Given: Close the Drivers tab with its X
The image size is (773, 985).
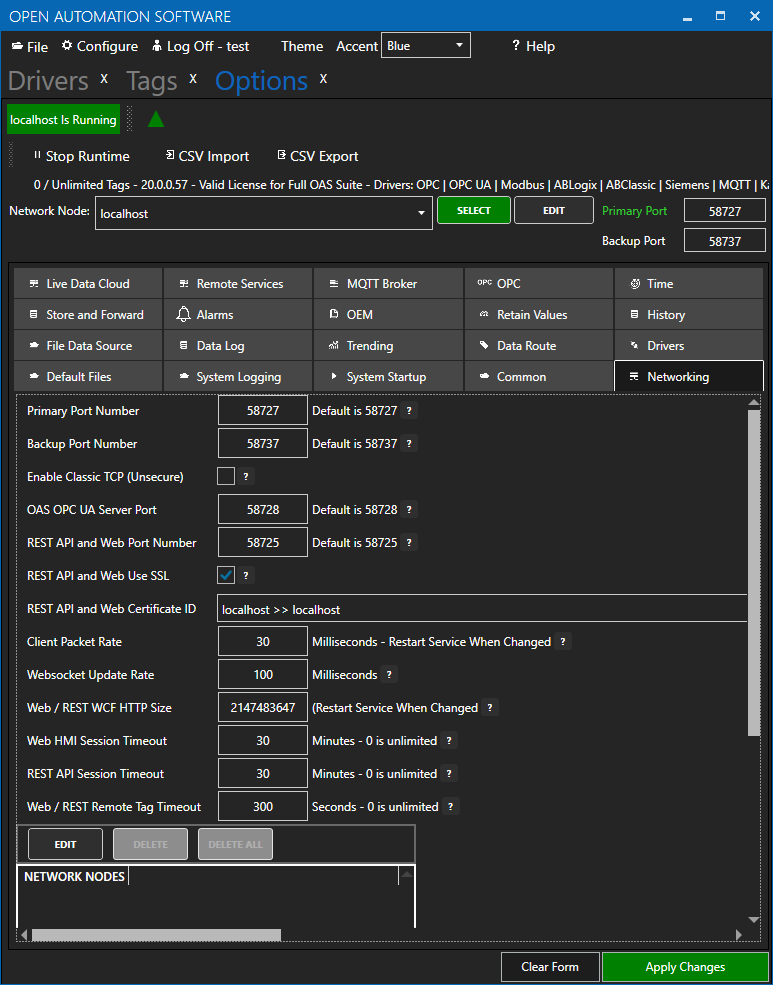Looking at the screenshot, I should [x=103, y=79].
